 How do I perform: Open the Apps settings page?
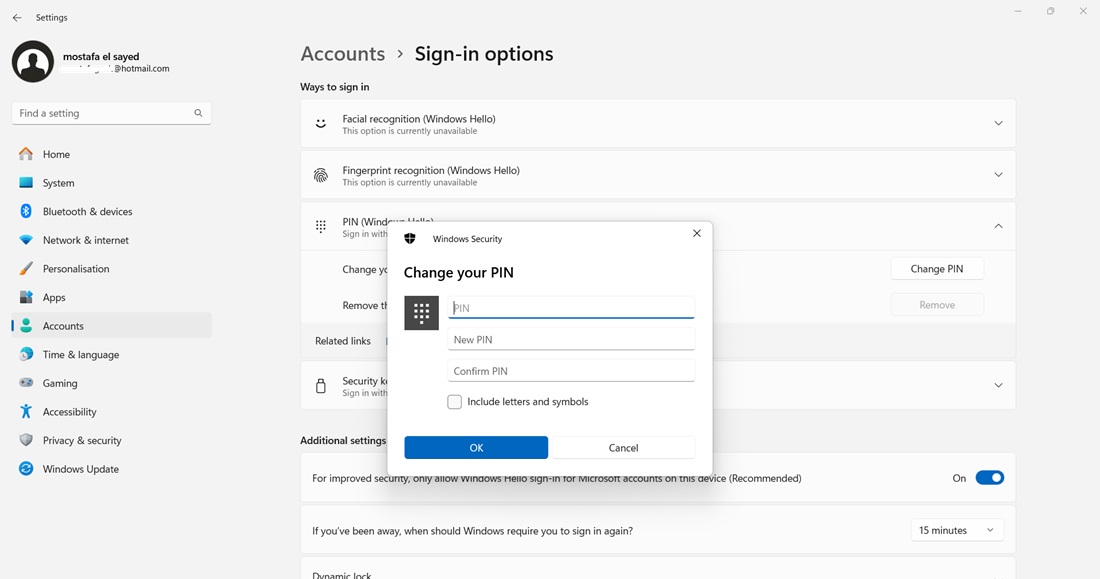pyautogui.click(x=54, y=297)
